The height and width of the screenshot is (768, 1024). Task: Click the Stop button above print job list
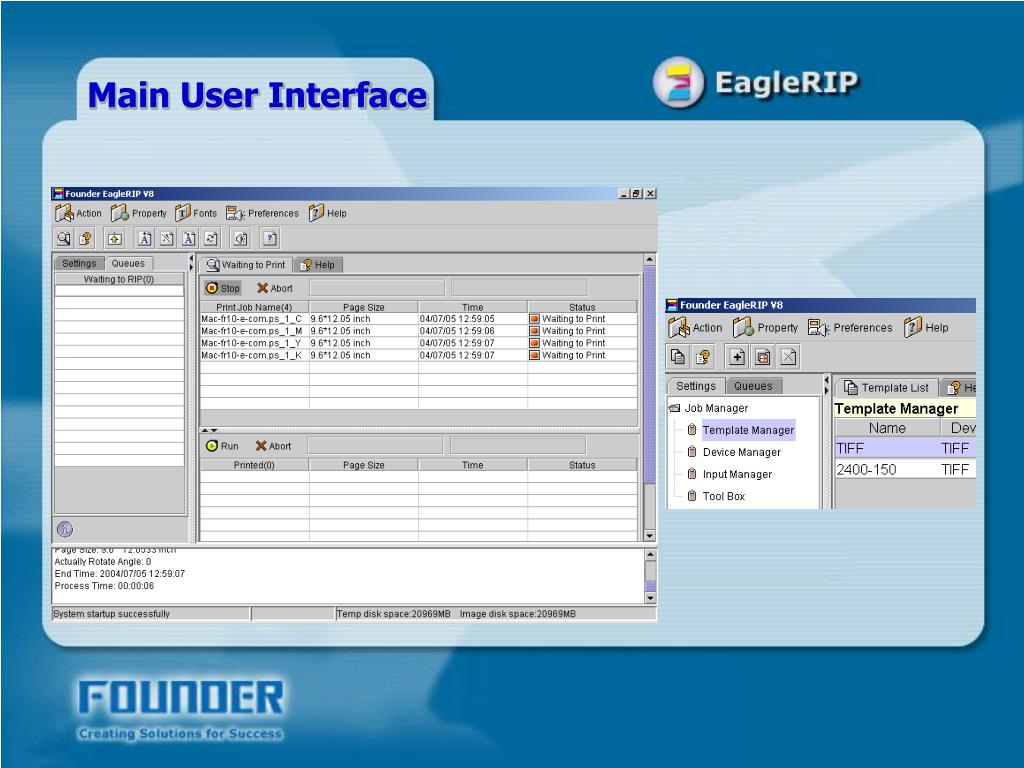tap(223, 288)
